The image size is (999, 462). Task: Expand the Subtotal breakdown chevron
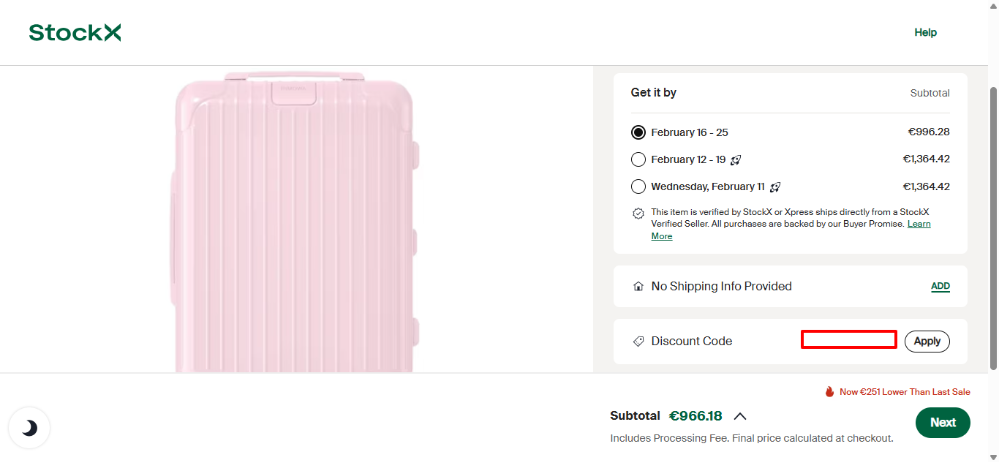(741, 416)
